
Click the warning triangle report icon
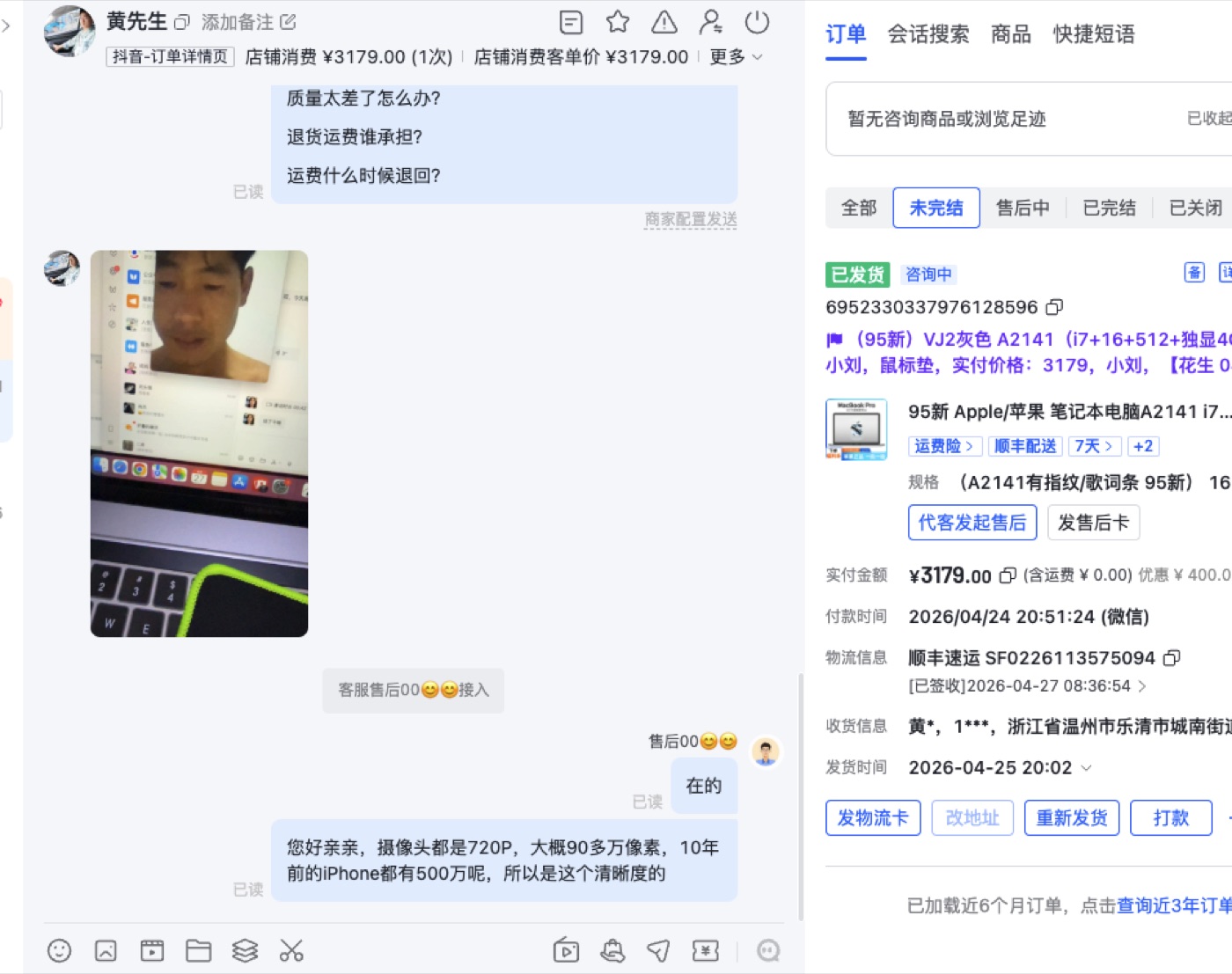pos(664,22)
